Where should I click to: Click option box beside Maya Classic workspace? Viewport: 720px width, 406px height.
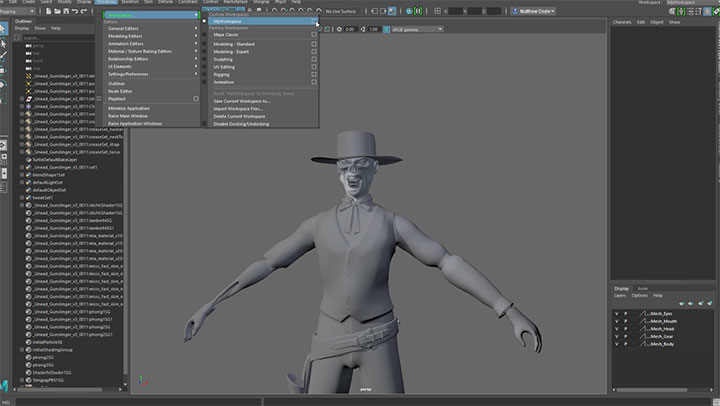tap(314, 34)
